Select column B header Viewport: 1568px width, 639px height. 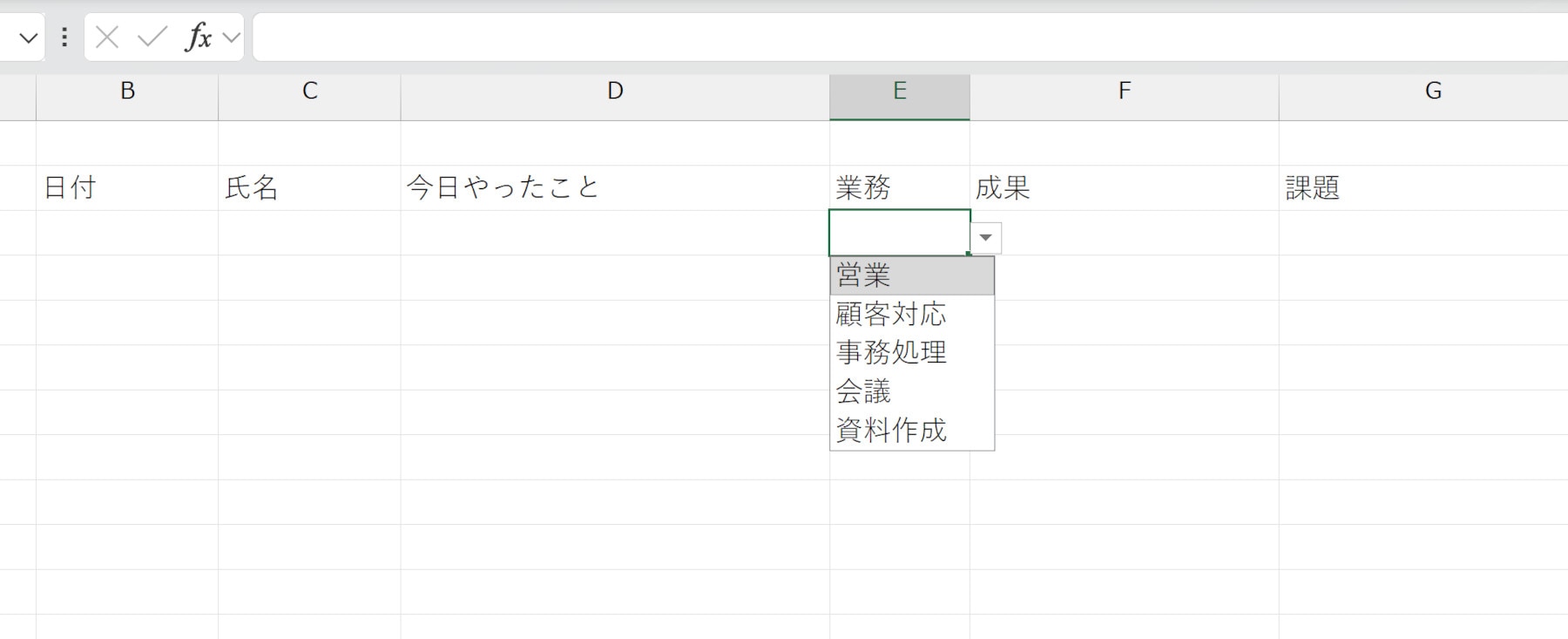click(x=127, y=92)
